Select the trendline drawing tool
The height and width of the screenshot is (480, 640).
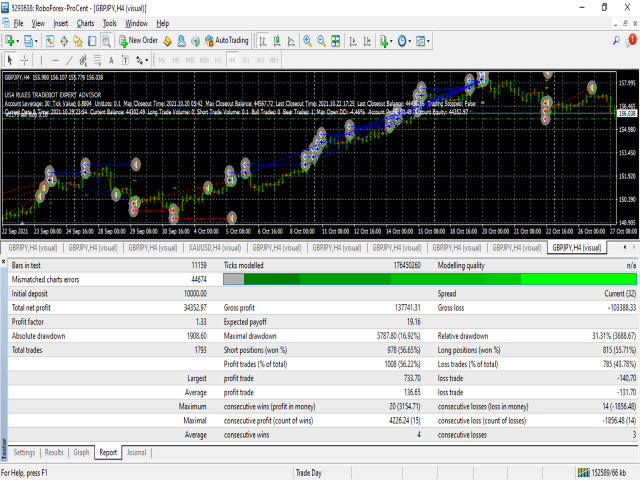(x=69, y=60)
